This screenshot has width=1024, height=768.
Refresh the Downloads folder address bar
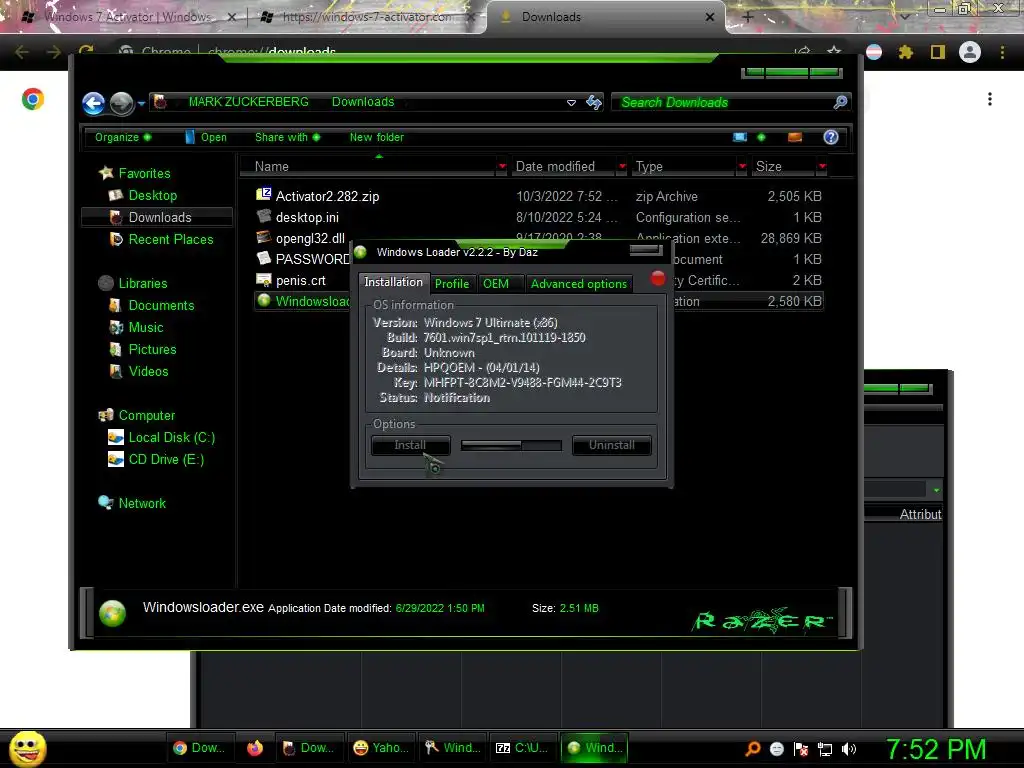(594, 102)
